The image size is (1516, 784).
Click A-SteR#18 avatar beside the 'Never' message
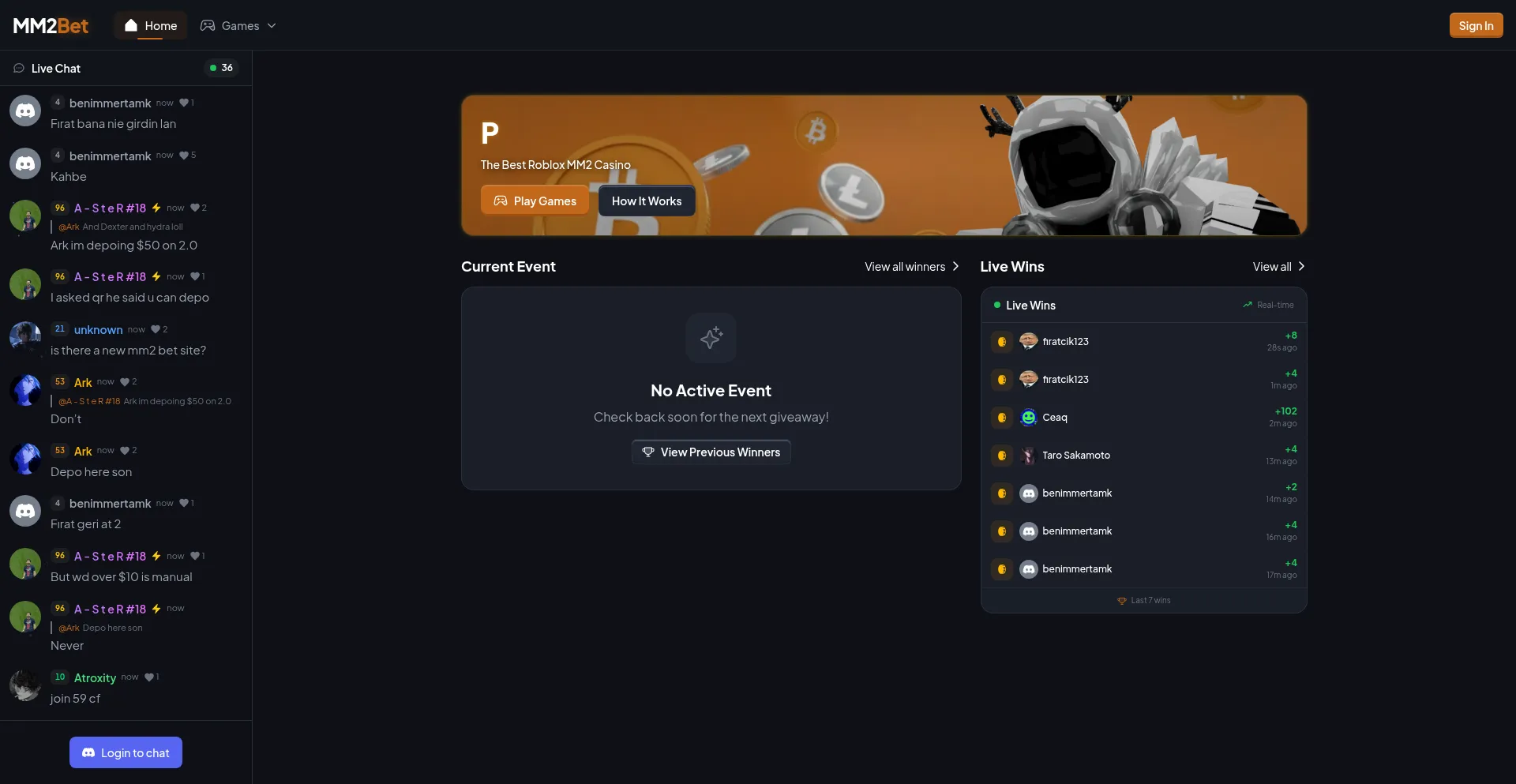tap(25, 617)
